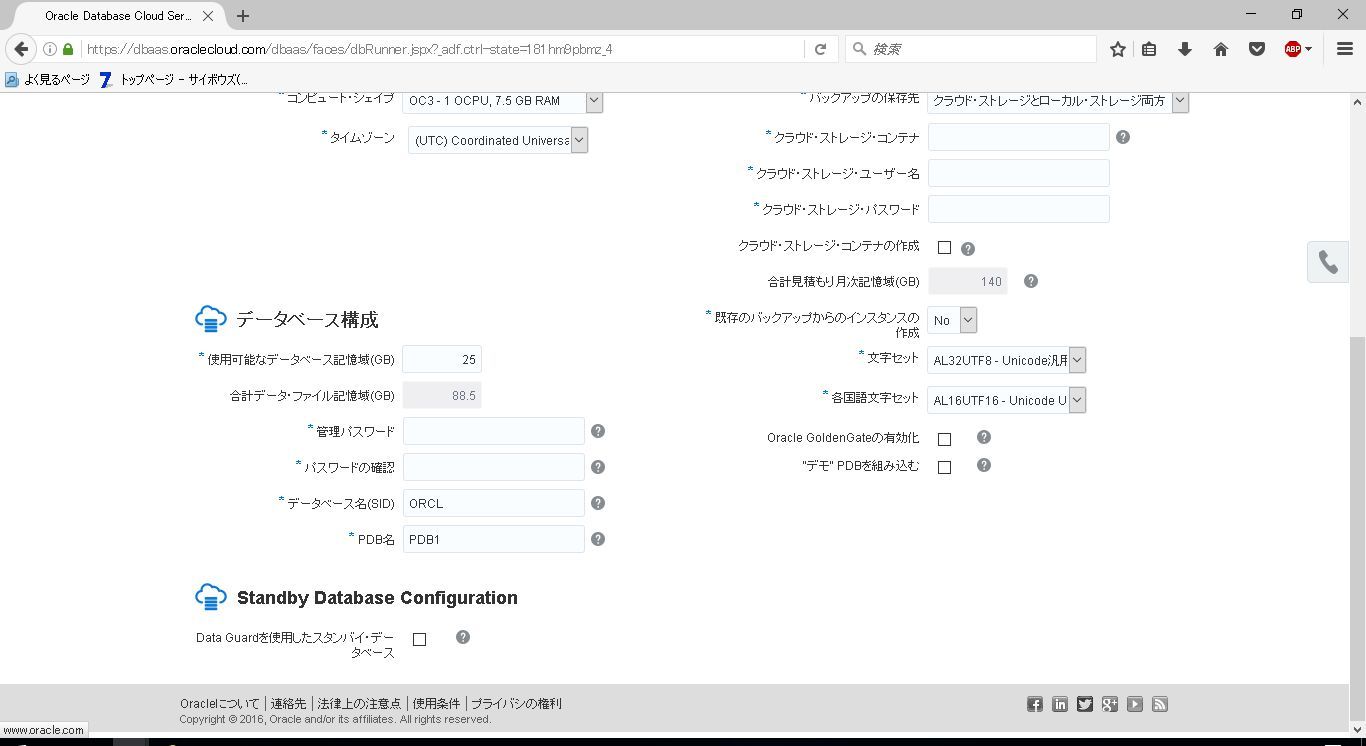Click the phone contact icon on right edge
The height and width of the screenshot is (746, 1366).
click(x=1328, y=262)
